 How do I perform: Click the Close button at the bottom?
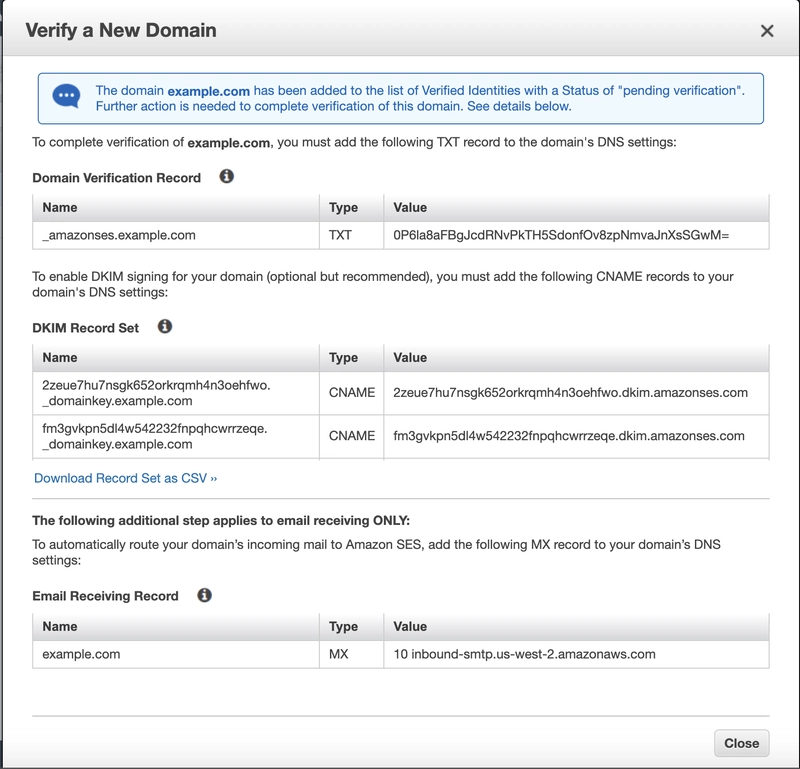741,743
